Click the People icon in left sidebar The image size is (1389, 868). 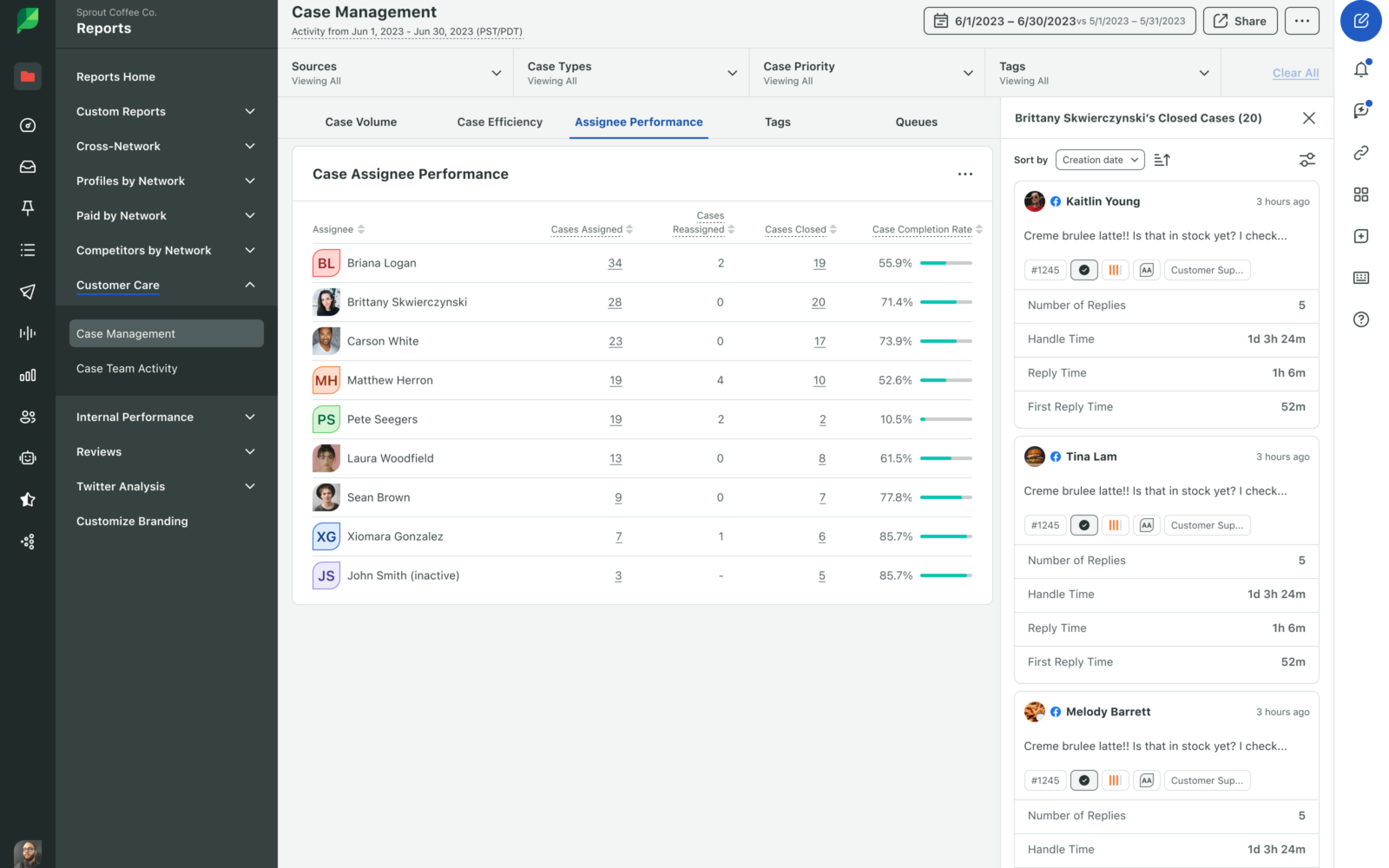tap(28, 417)
